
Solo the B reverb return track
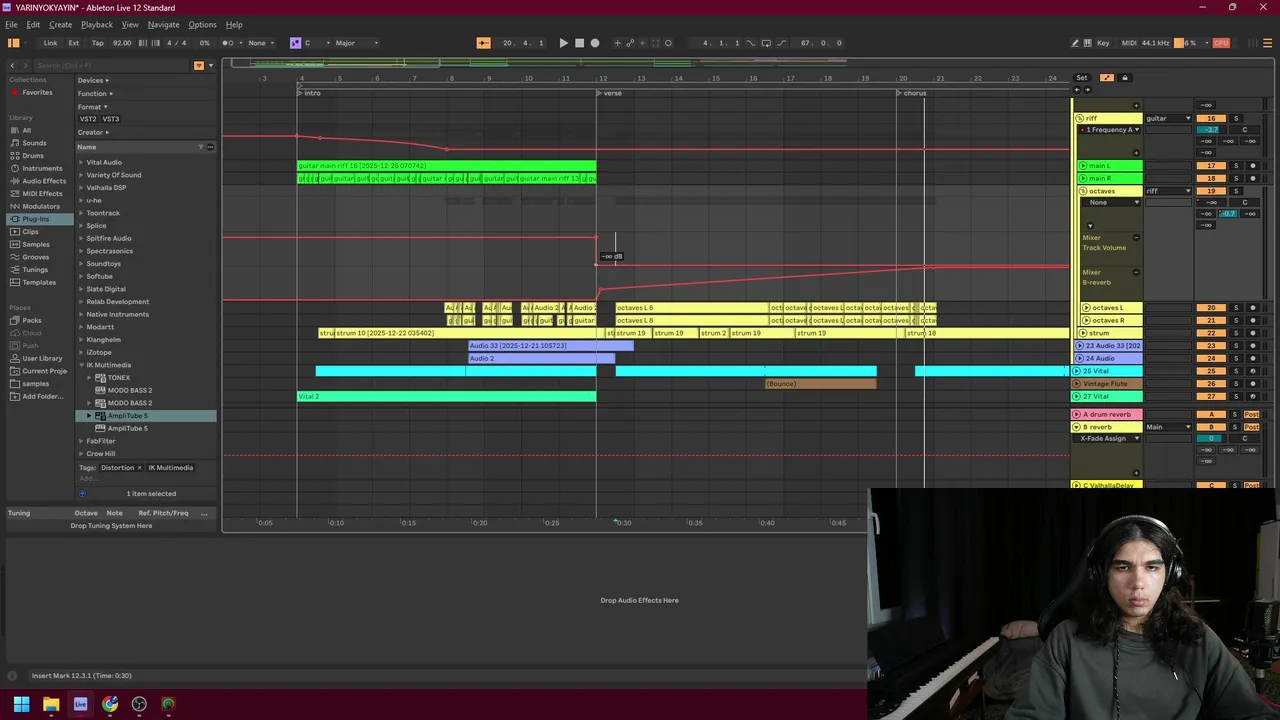click(x=1235, y=427)
